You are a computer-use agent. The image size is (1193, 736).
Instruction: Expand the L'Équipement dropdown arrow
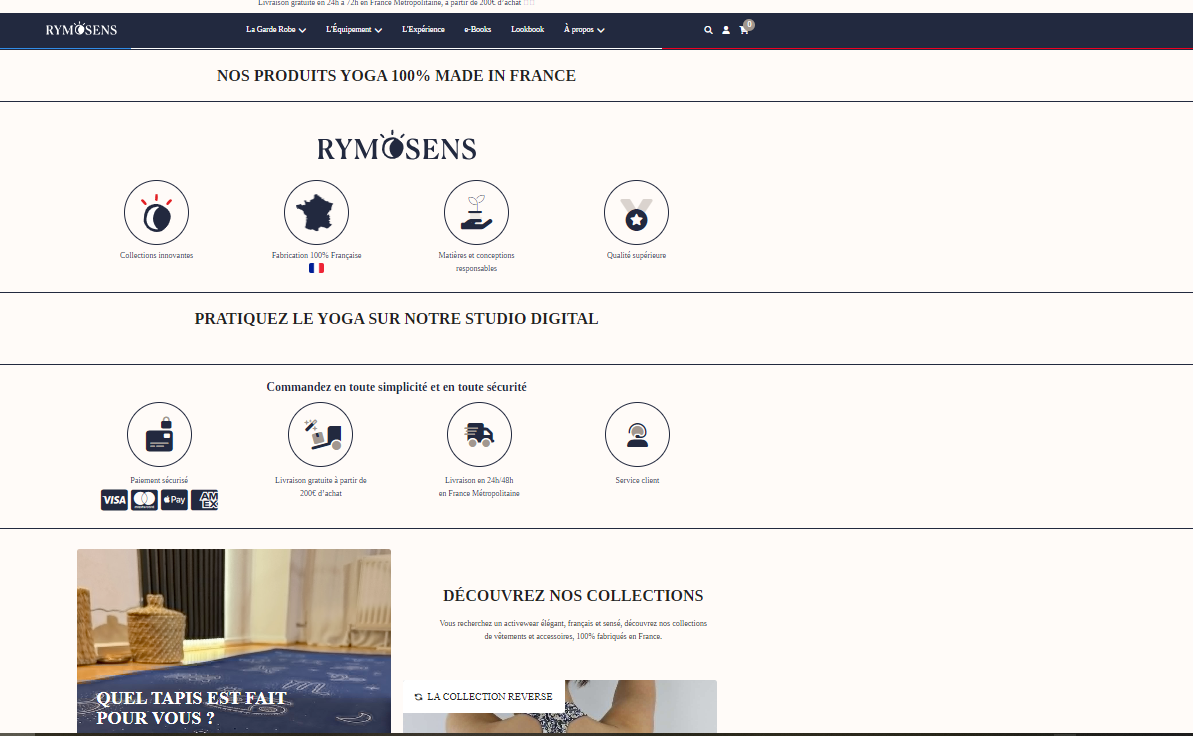tap(378, 30)
